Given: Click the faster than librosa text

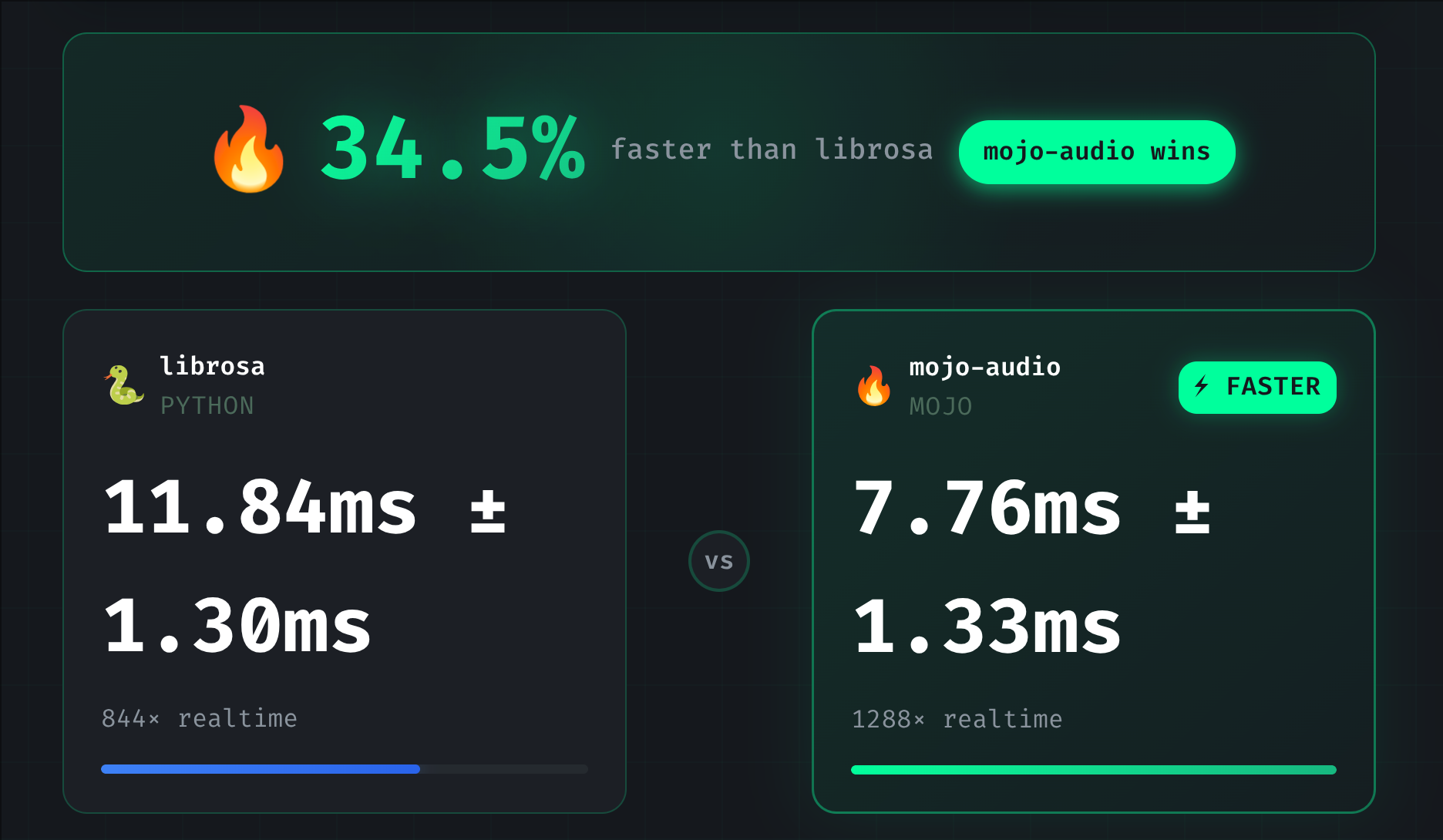Looking at the screenshot, I should pos(772,150).
